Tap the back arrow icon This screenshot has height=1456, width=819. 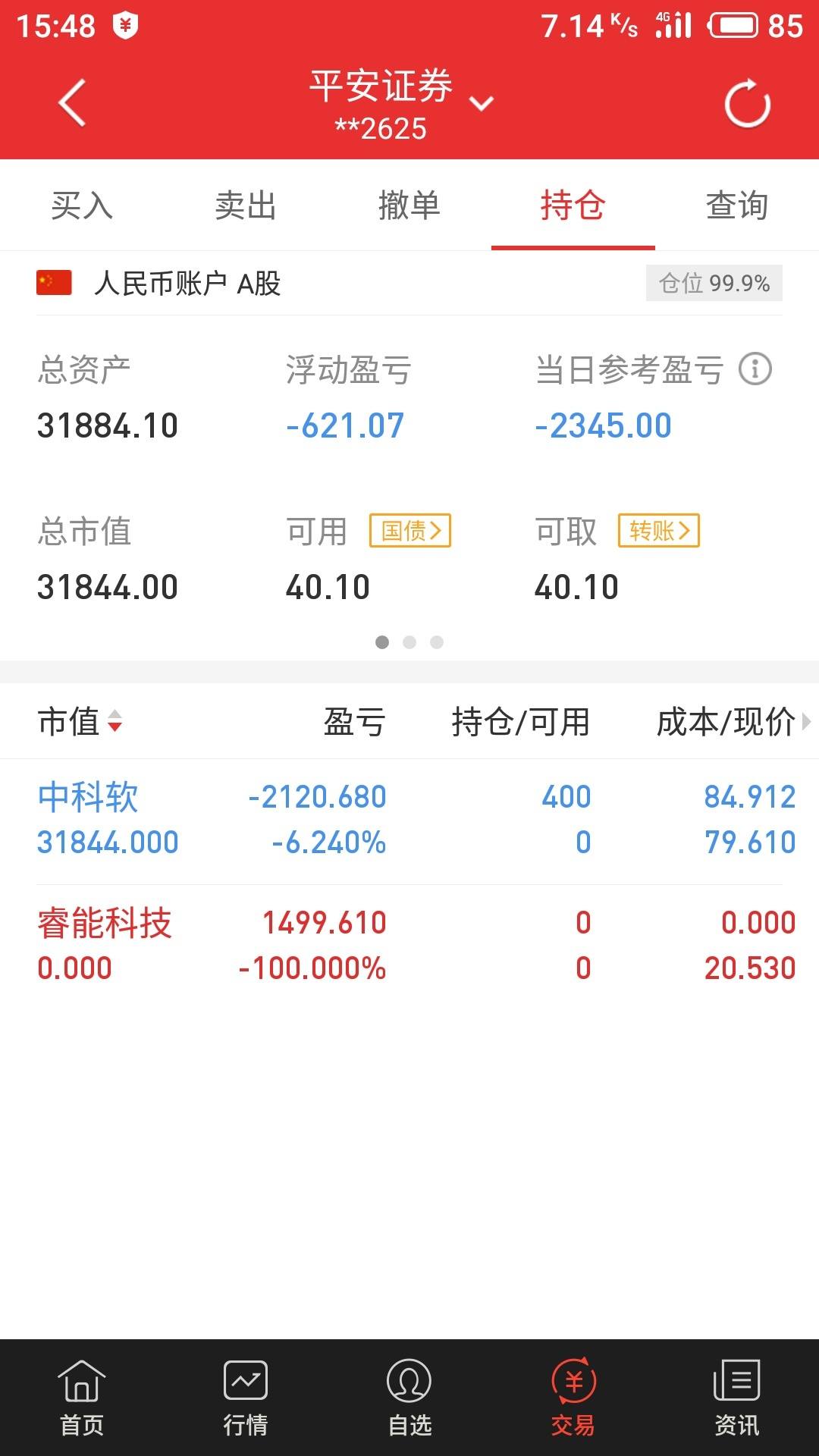pyautogui.click(x=72, y=103)
